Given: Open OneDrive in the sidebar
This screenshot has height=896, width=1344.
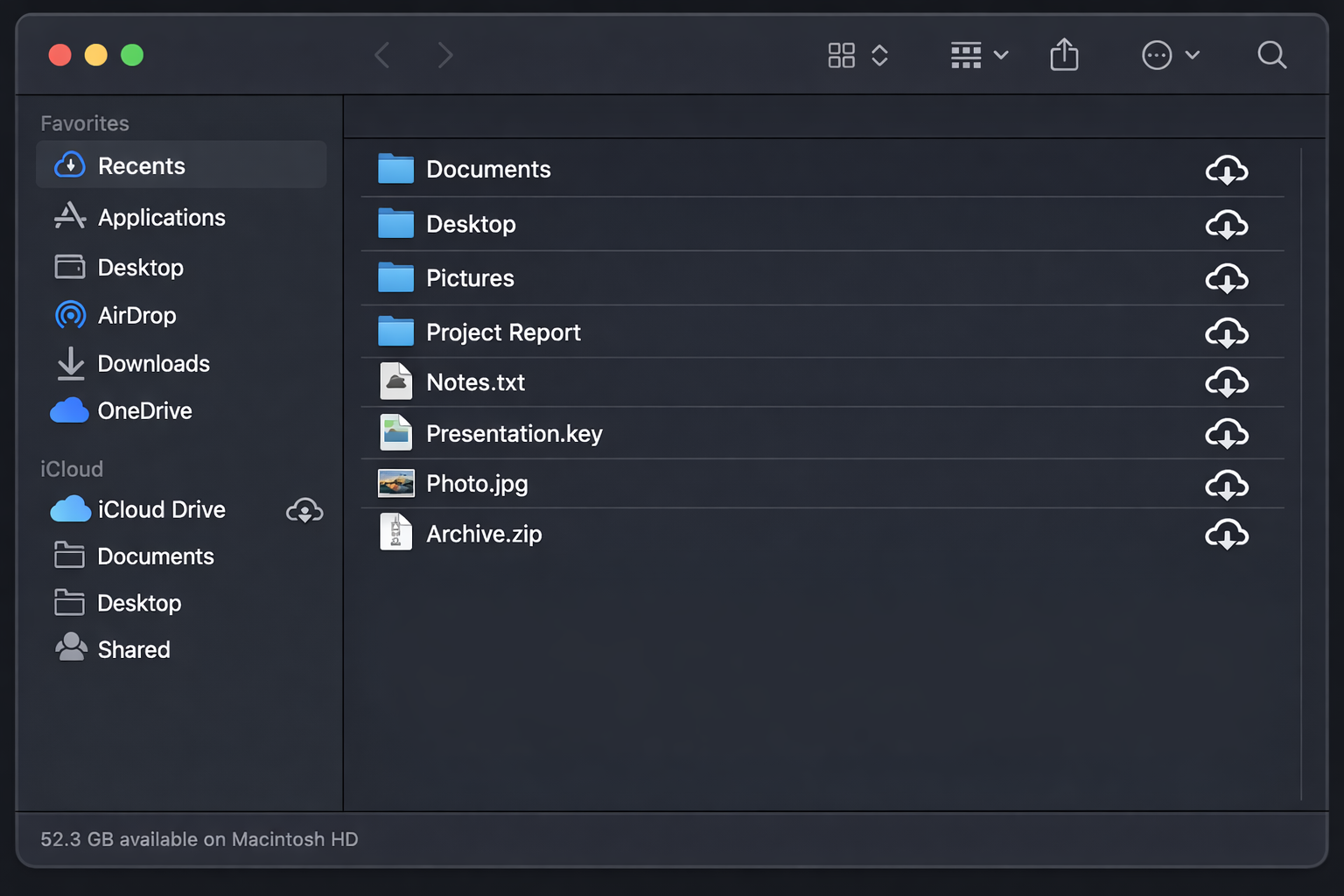Looking at the screenshot, I should click(181, 410).
